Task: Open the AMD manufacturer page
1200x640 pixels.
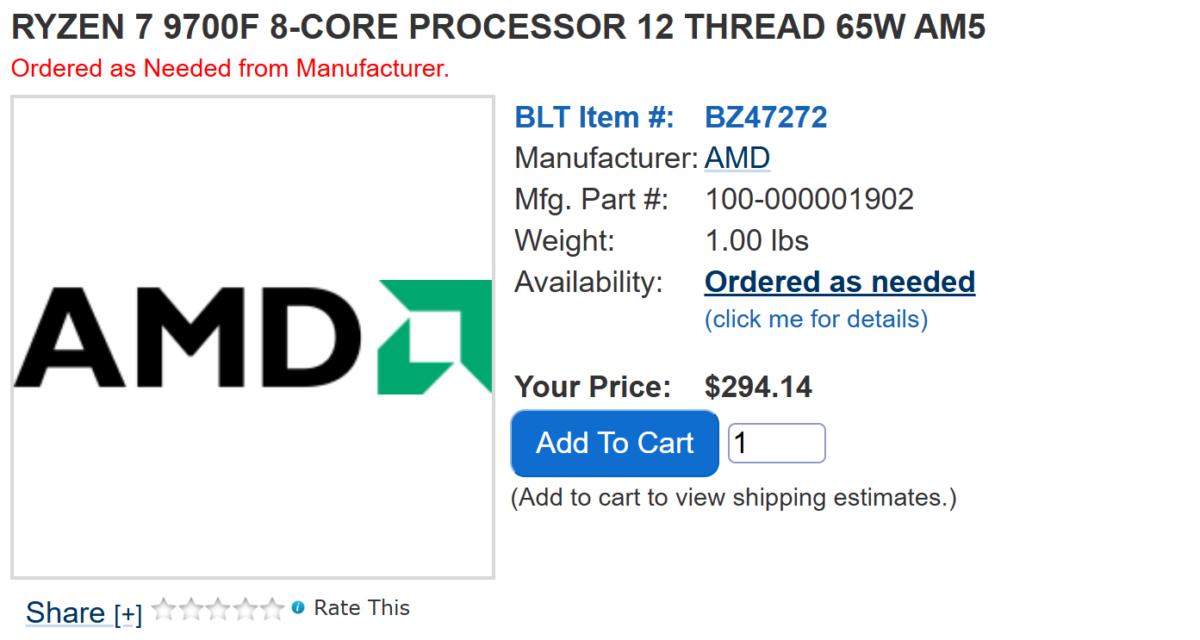Action: [737, 157]
